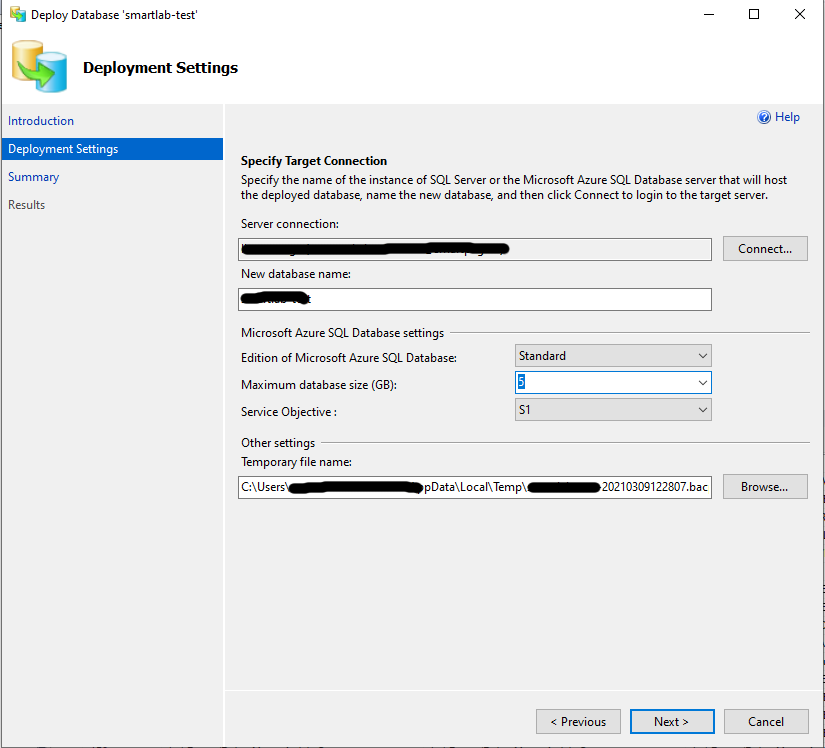Cancel the database deployment wizard
825x748 pixels.
click(x=766, y=721)
